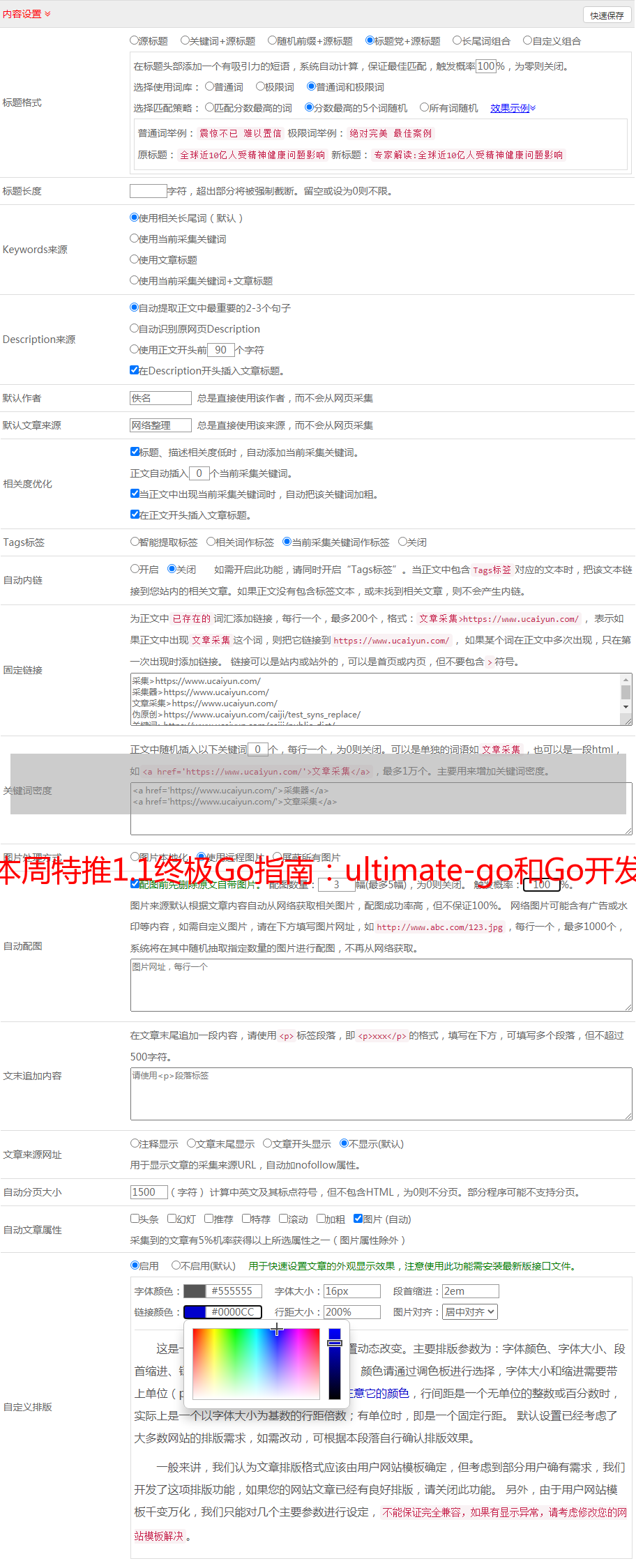Collapse the 内容设置 section header
Viewport: 636px width, 1568px height.
coord(26,14)
